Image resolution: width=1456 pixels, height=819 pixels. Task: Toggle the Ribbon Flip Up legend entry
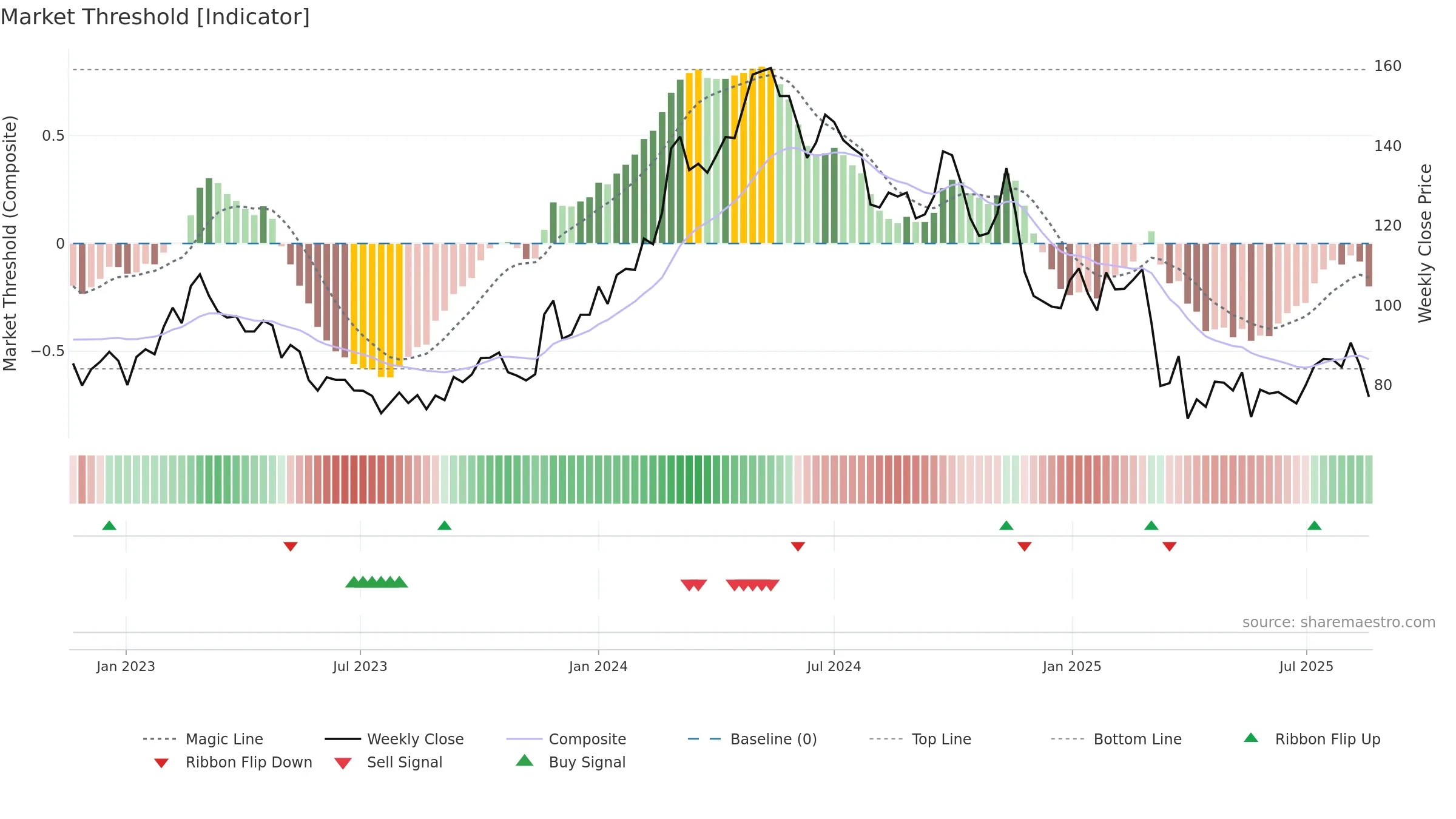pyautogui.click(x=1312, y=739)
